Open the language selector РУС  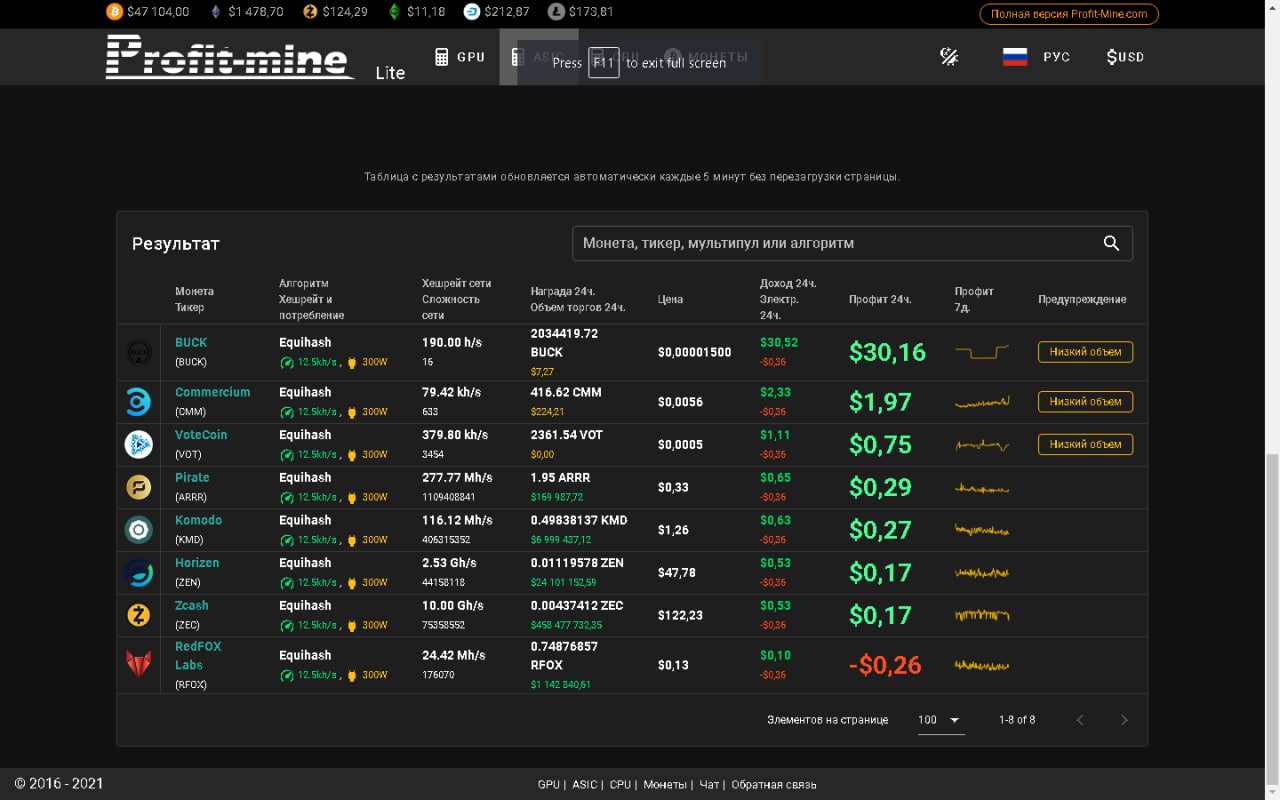click(x=1056, y=57)
